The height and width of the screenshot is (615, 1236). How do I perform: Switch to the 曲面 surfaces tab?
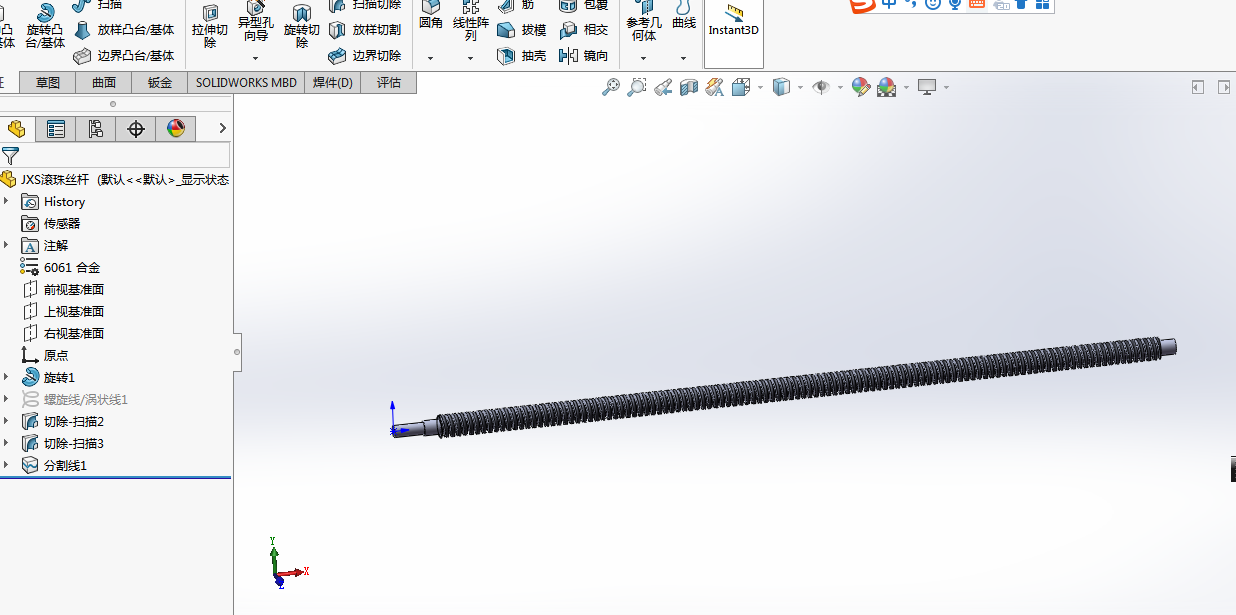pos(104,83)
